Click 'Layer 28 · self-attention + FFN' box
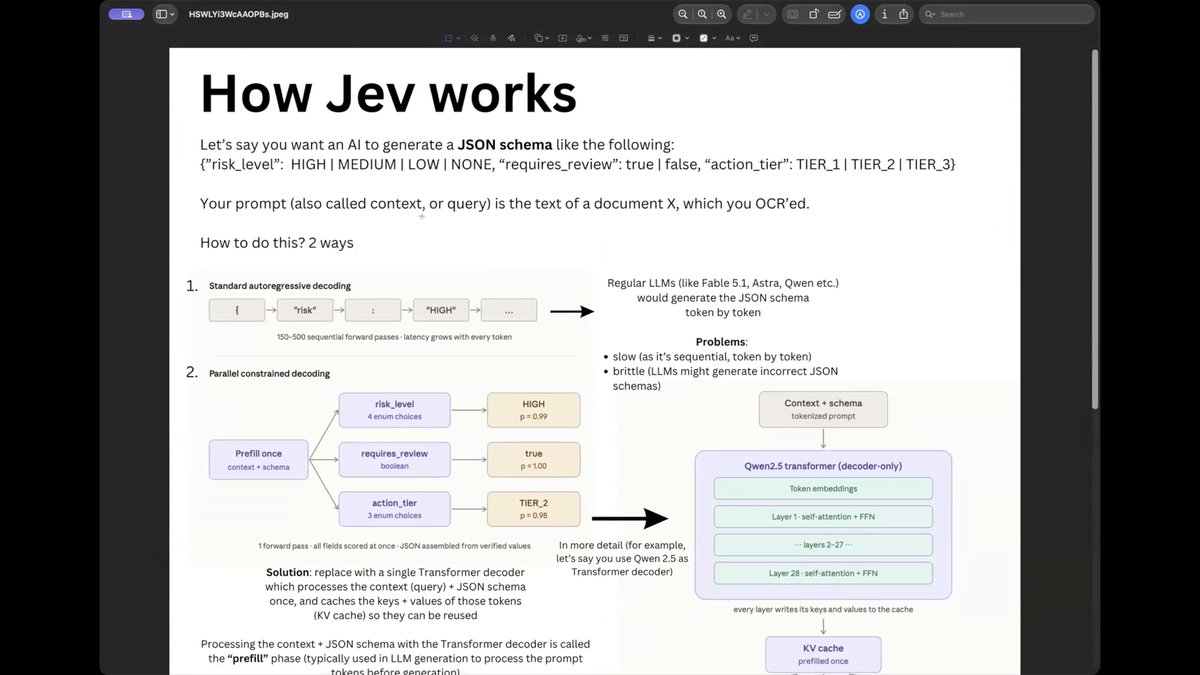The height and width of the screenshot is (675, 1200). click(x=823, y=573)
